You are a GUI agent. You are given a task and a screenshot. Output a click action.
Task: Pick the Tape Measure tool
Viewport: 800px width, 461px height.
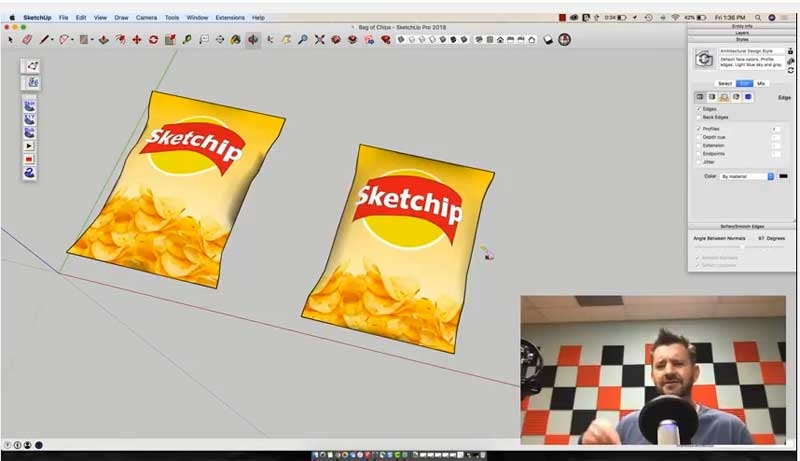click(187, 39)
